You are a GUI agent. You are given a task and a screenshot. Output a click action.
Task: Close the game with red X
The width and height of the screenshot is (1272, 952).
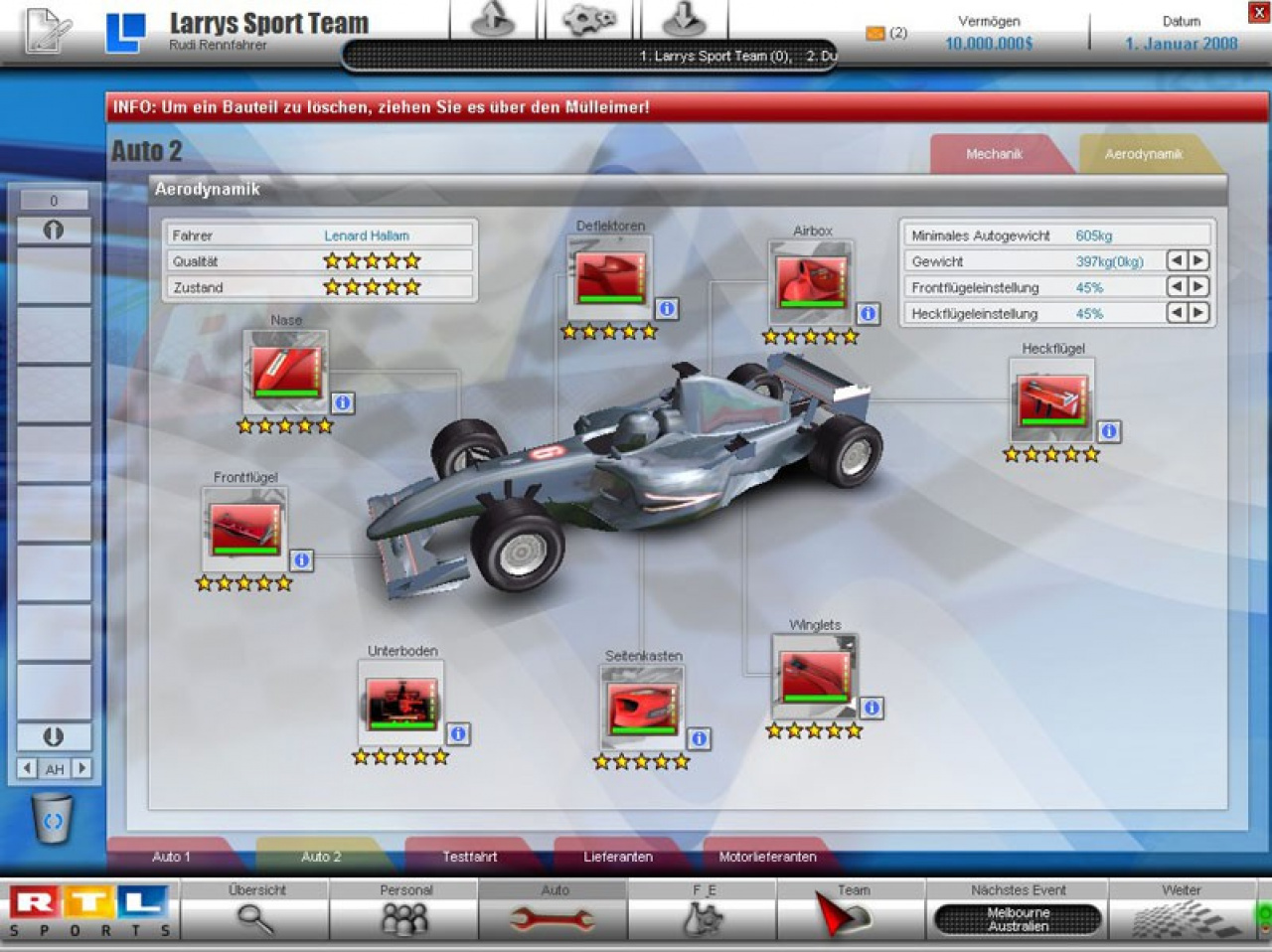coord(1258,12)
